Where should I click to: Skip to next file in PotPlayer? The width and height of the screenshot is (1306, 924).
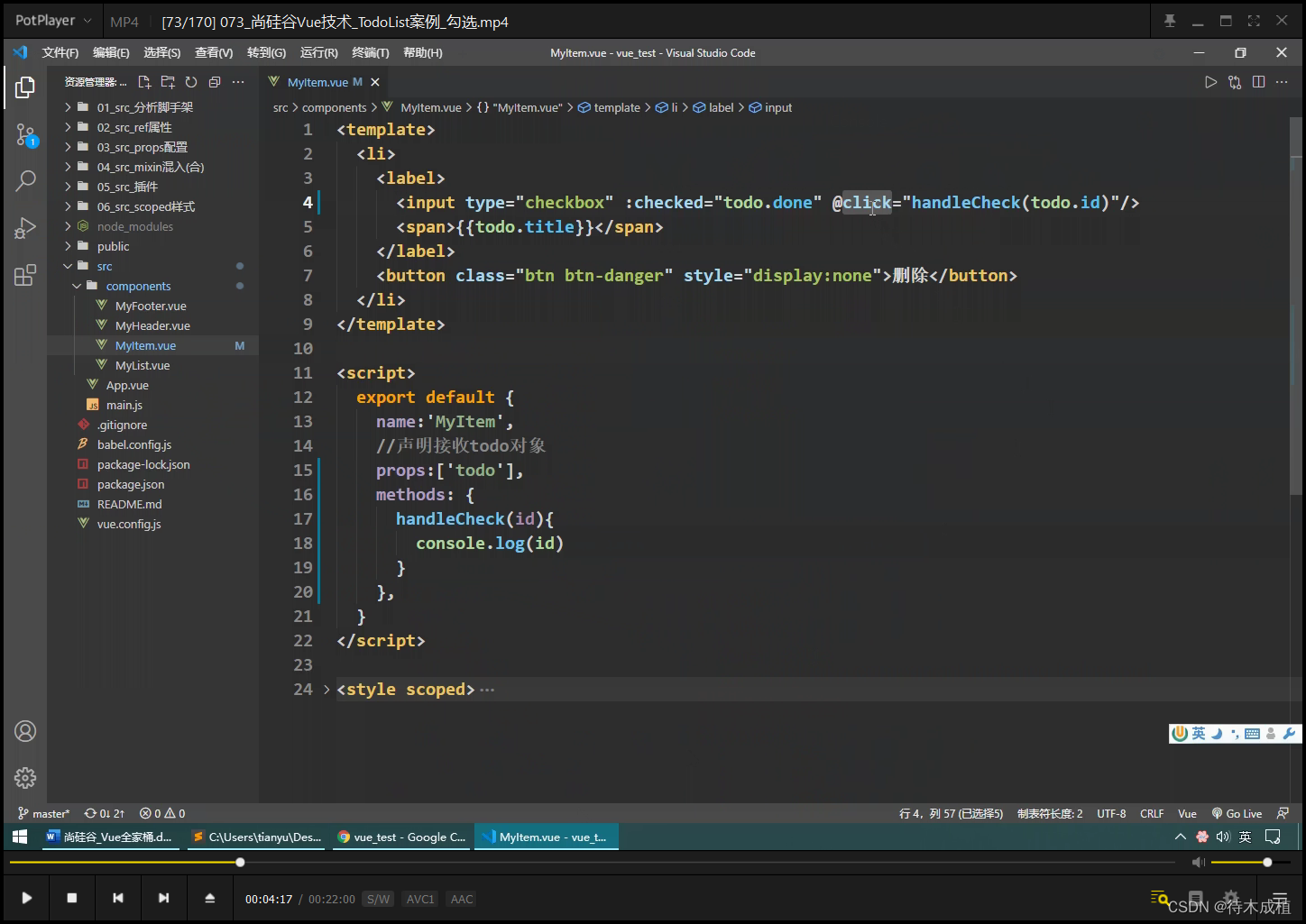[x=163, y=898]
